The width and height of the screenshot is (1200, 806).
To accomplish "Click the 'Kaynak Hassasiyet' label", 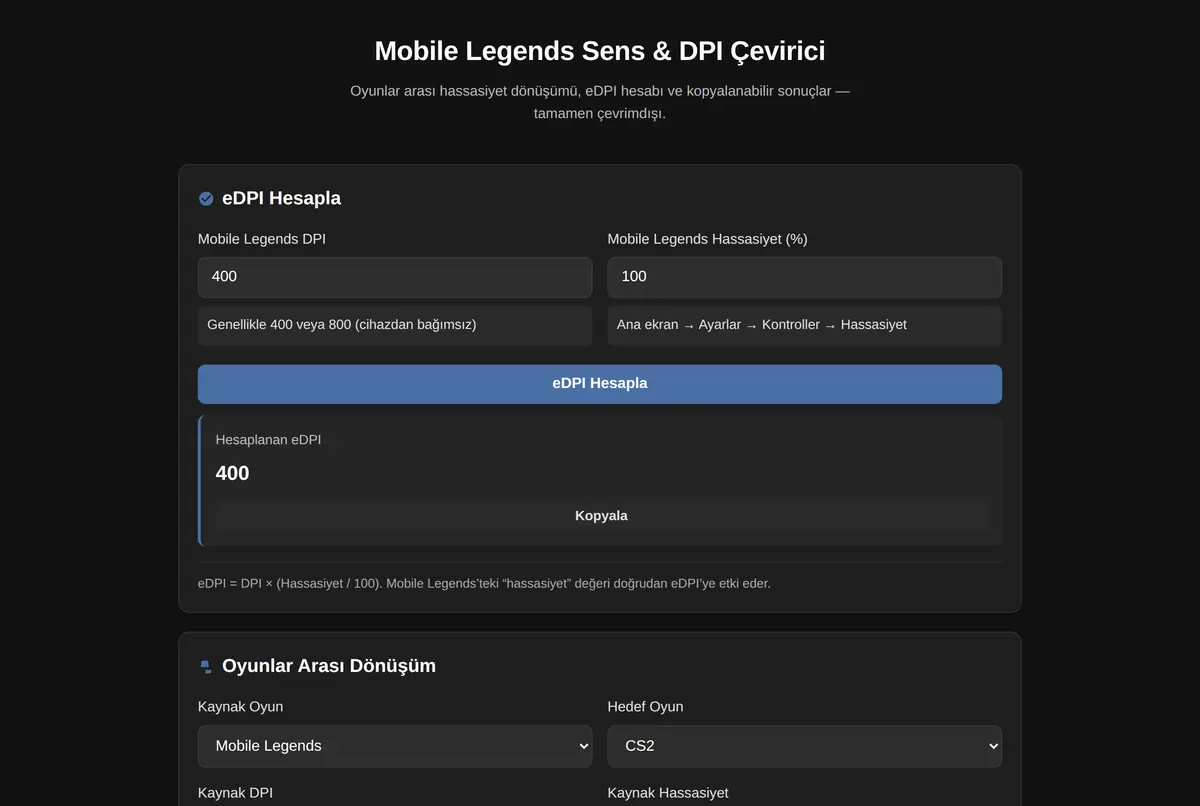I will pyautogui.click(x=668, y=793).
